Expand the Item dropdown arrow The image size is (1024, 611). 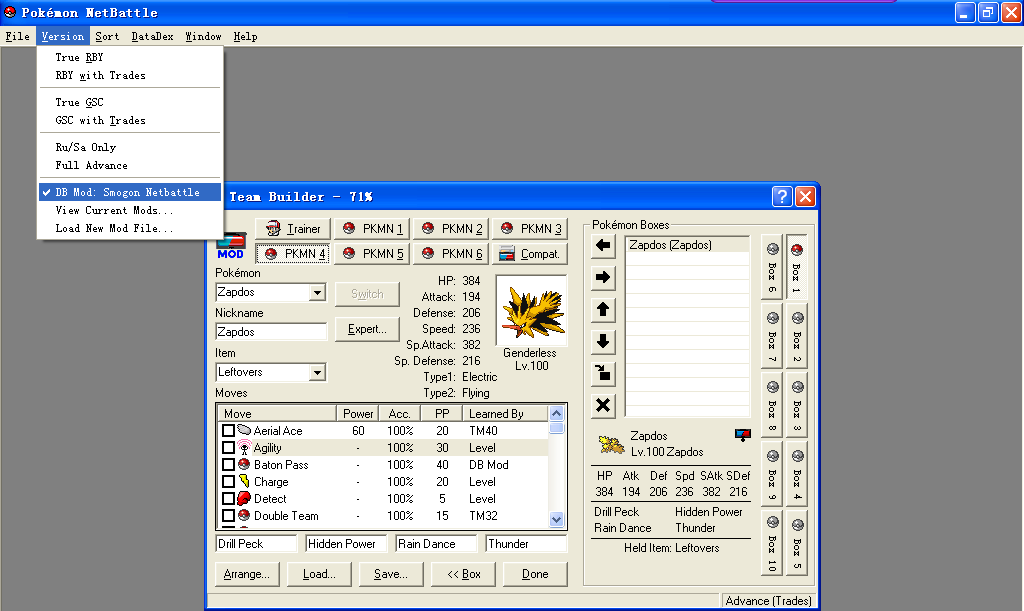[x=317, y=373]
